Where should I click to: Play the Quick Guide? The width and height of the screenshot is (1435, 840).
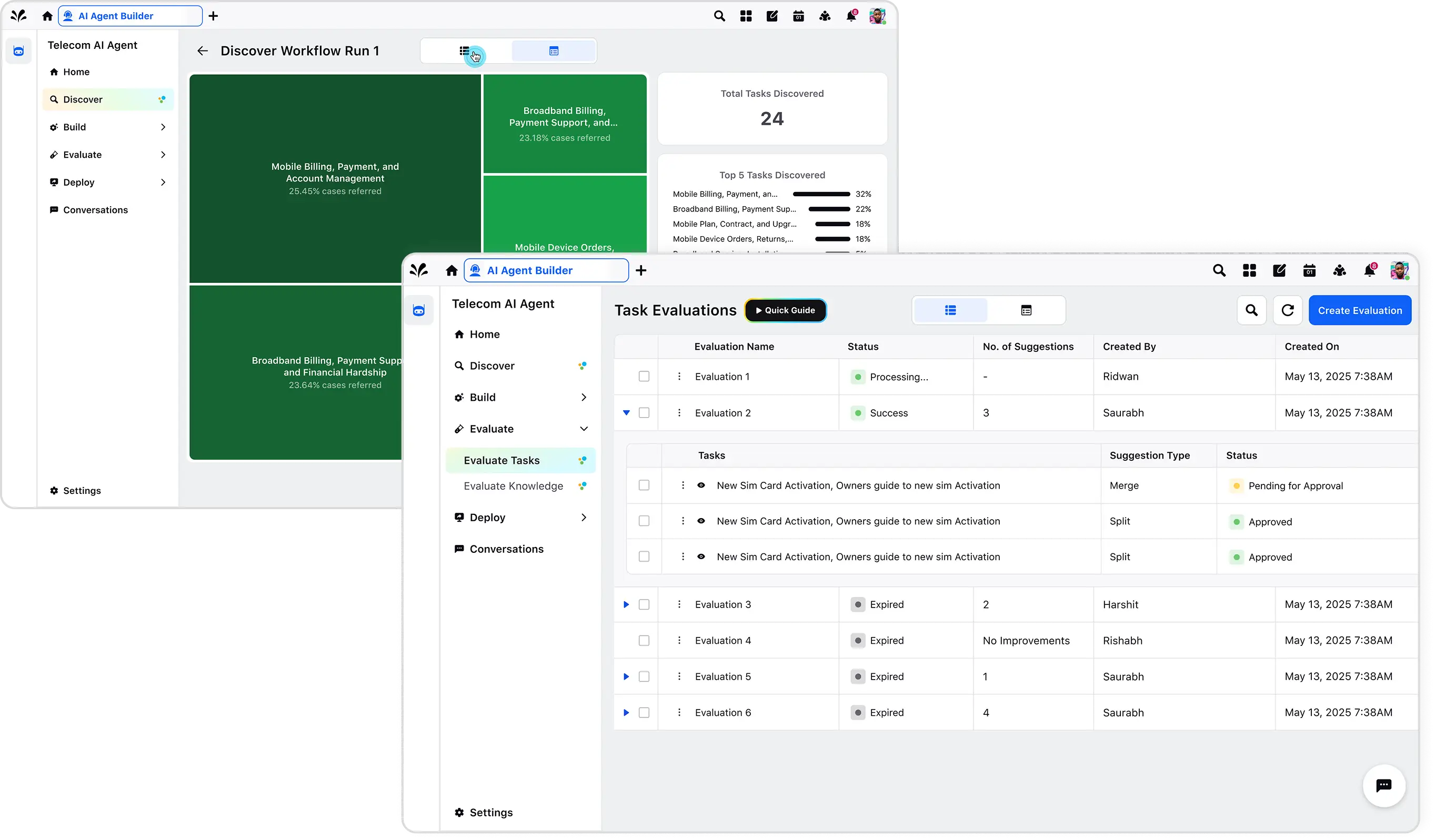(785, 310)
